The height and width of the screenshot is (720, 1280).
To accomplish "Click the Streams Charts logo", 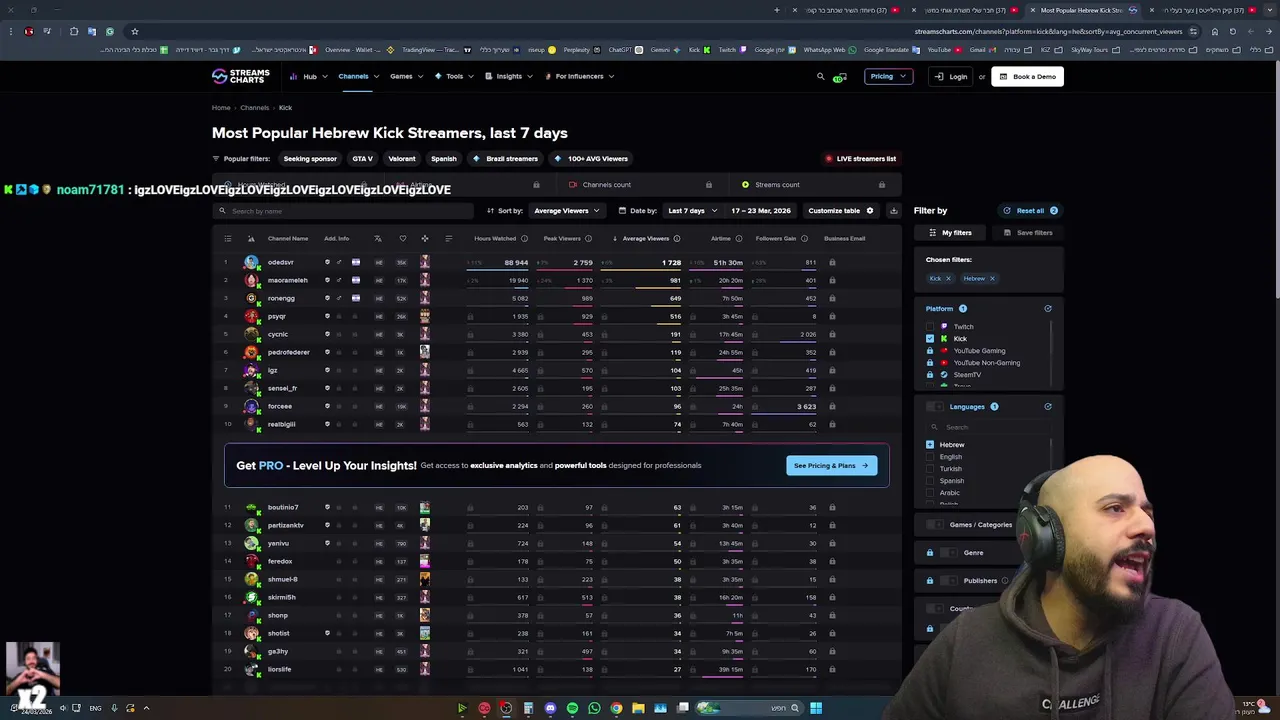I will pos(240,76).
